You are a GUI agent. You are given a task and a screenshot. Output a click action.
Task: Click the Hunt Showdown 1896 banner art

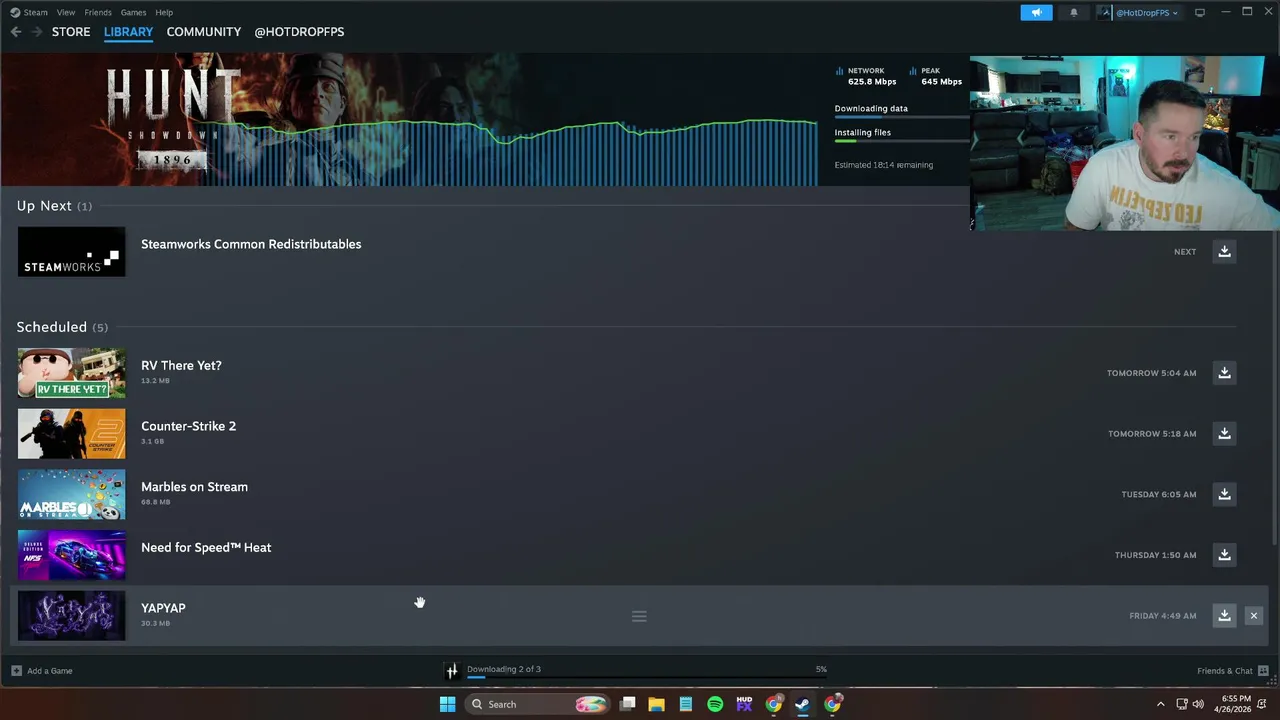(x=175, y=119)
